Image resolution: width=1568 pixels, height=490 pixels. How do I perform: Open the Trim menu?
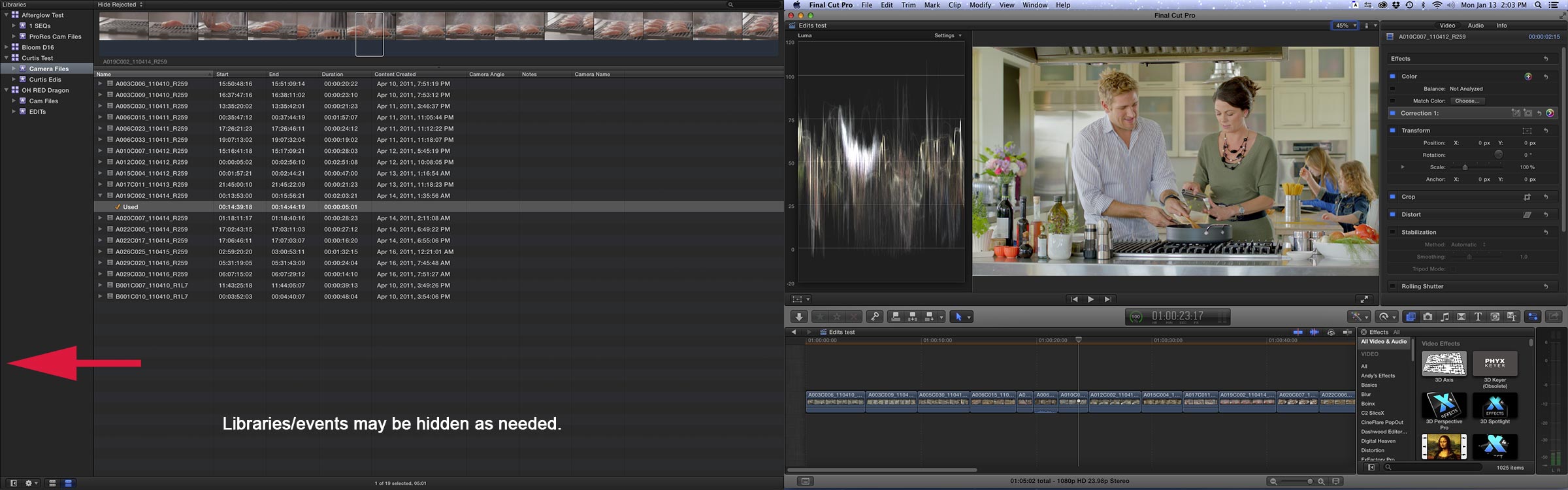coord(908,5)
